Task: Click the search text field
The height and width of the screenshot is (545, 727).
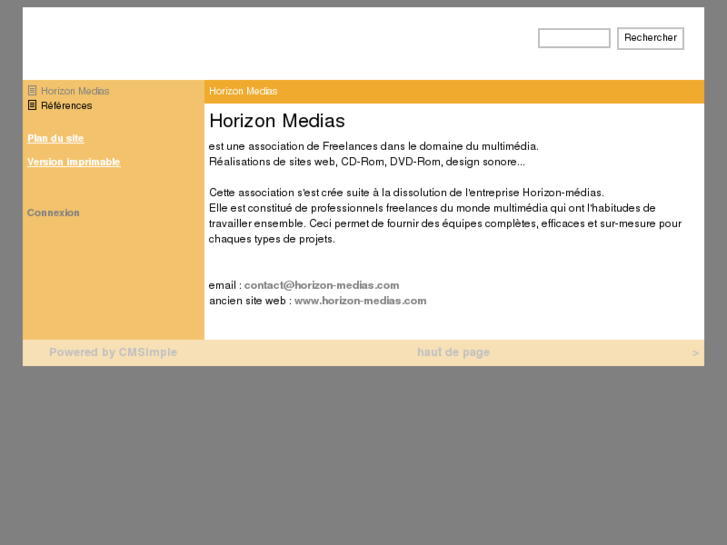Action: (x=574, y=38)
